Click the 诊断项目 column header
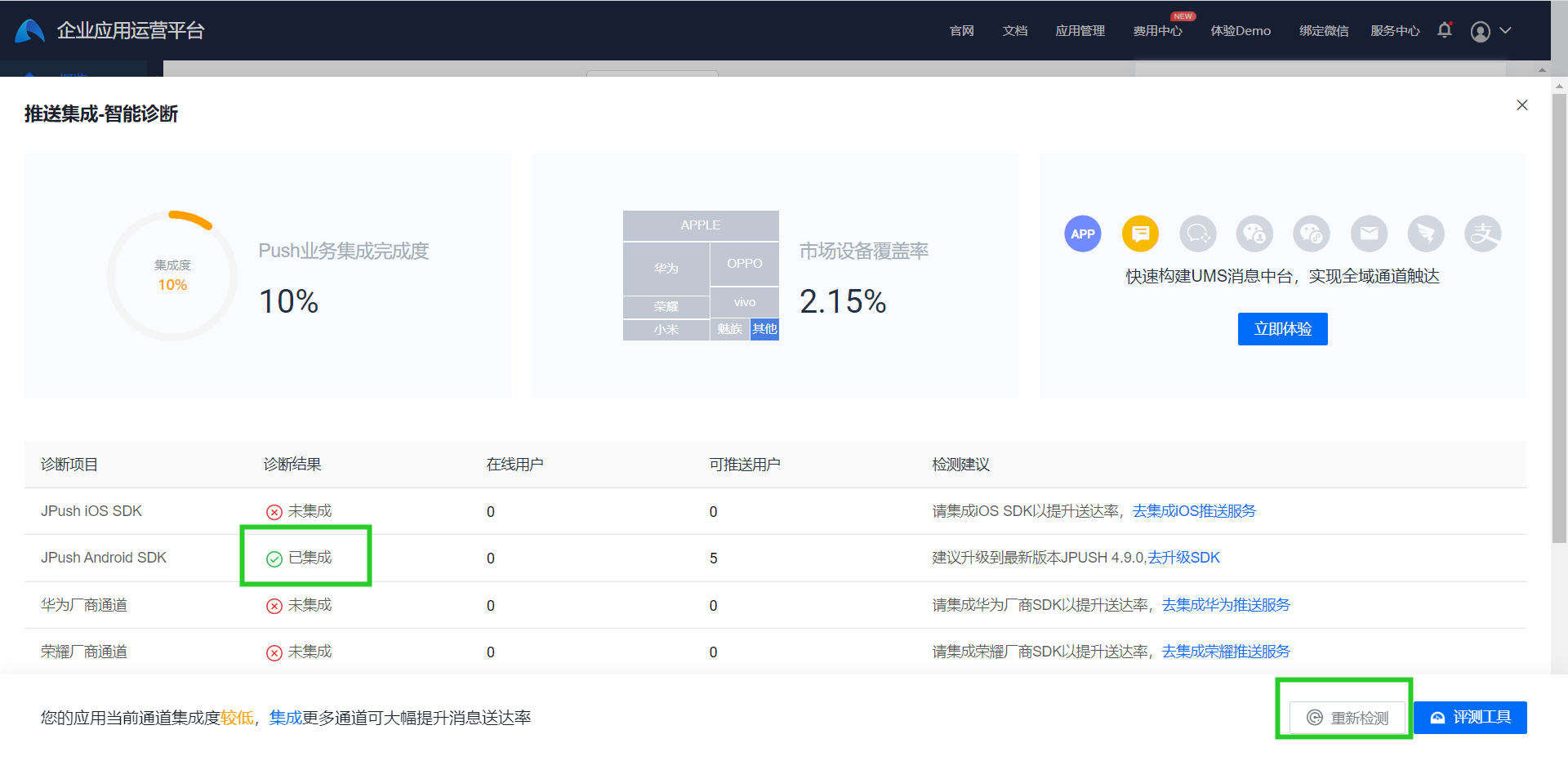Viewport: 1568px width, 761px height. 69,465
